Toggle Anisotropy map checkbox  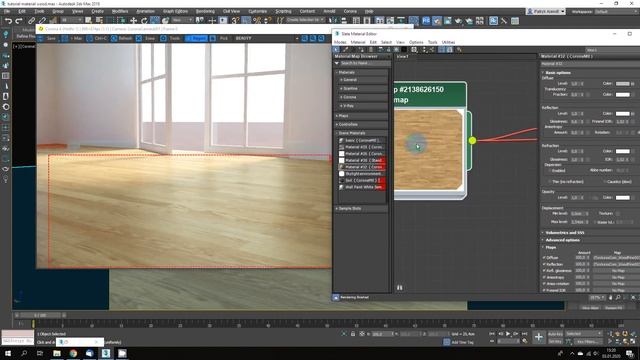pyautogui.click(x=544, y=277)
